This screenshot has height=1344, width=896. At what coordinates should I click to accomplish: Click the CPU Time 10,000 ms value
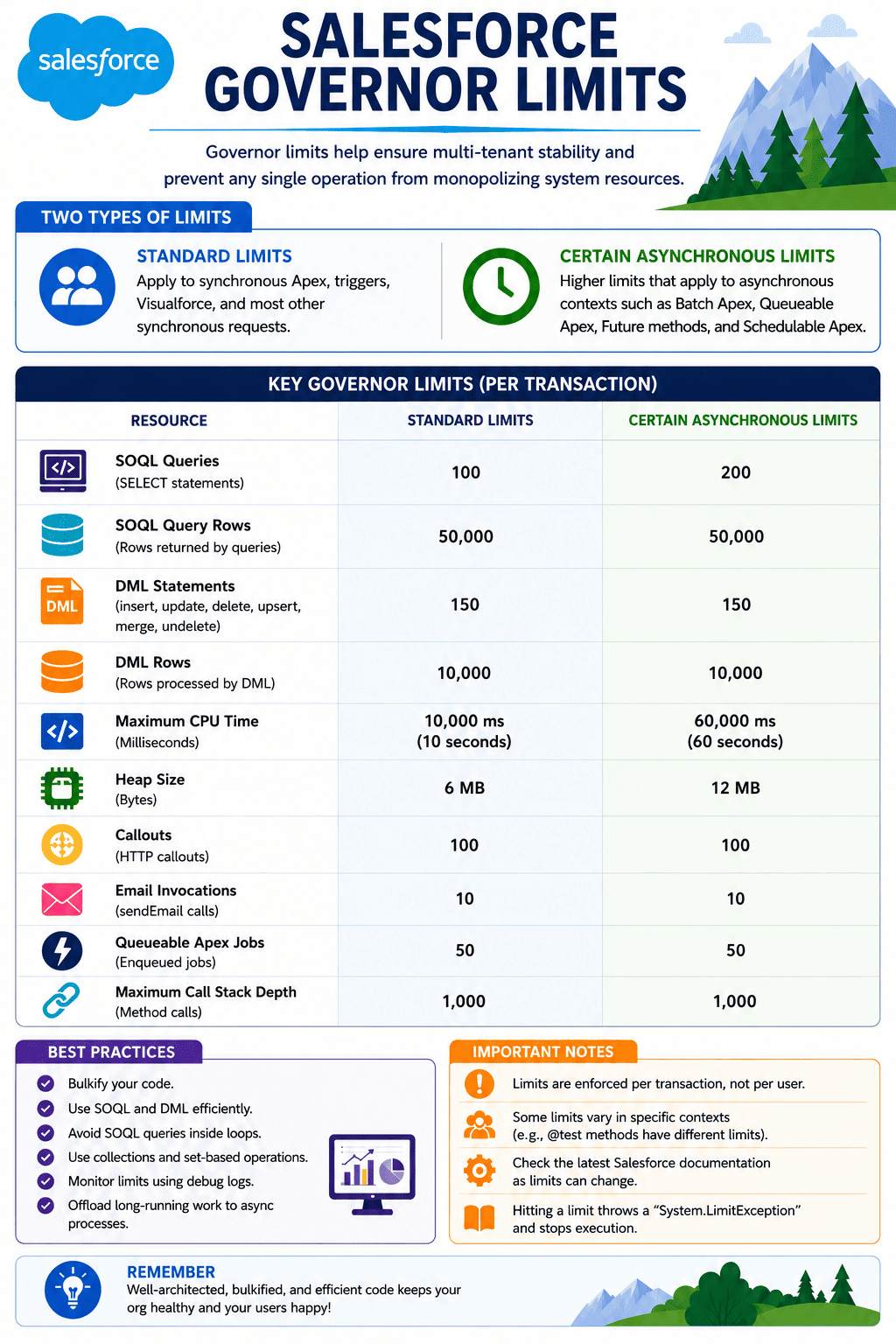tap(464, 721)
